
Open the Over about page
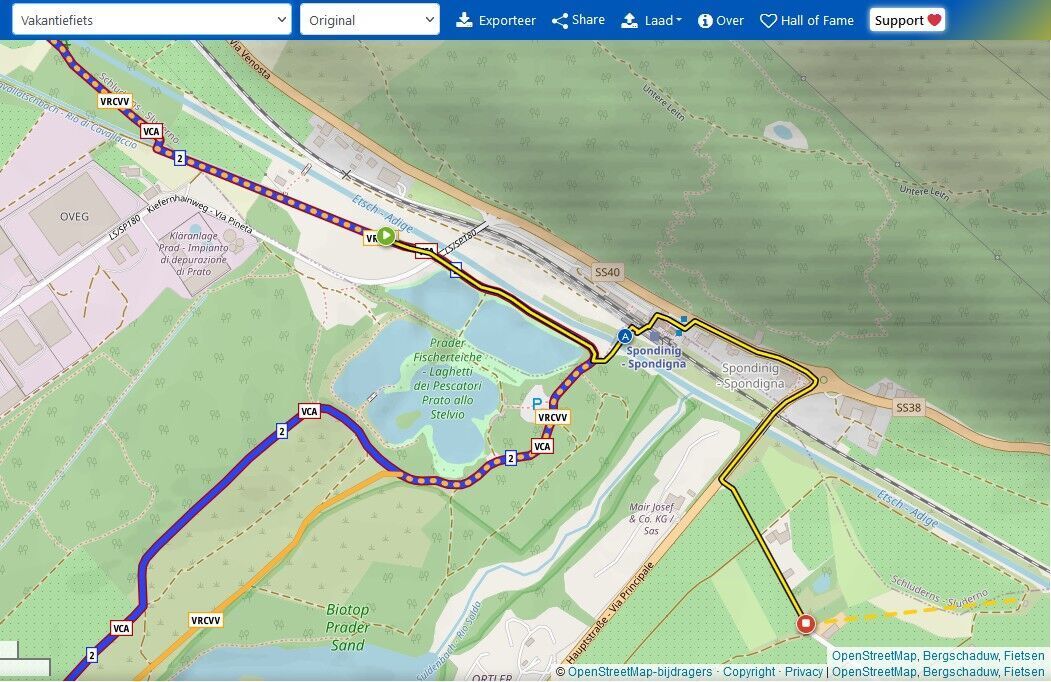730,20
